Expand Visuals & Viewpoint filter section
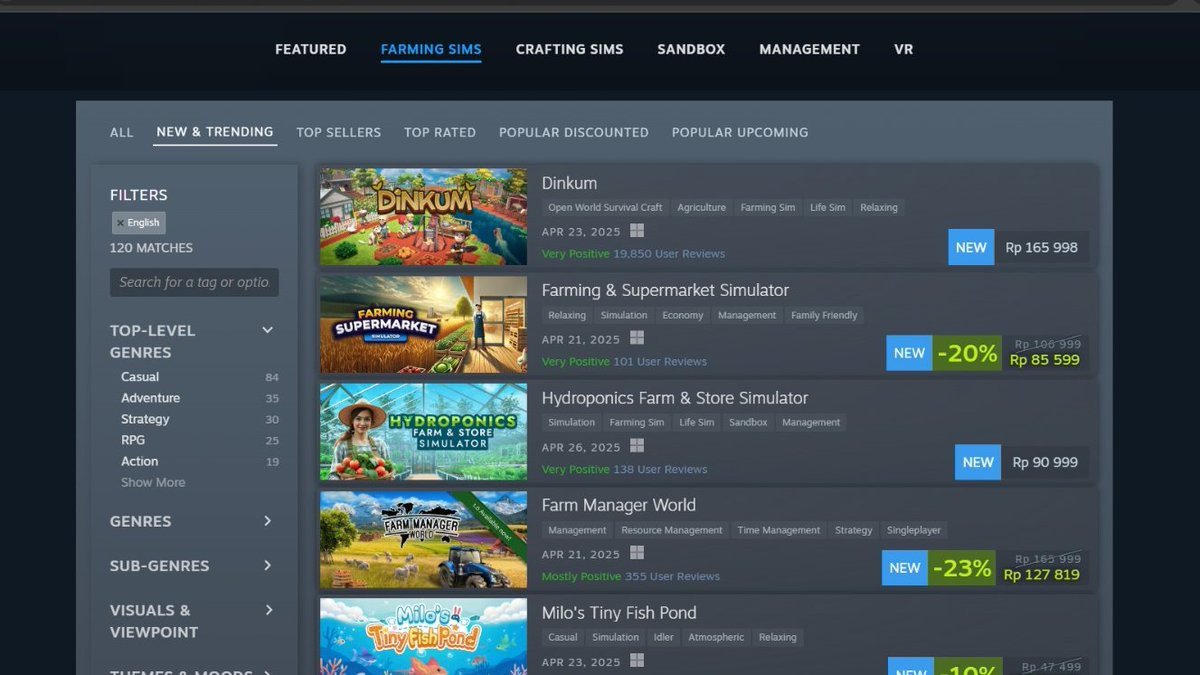This screenshot has width=1200, height=675. click(267, 610)
